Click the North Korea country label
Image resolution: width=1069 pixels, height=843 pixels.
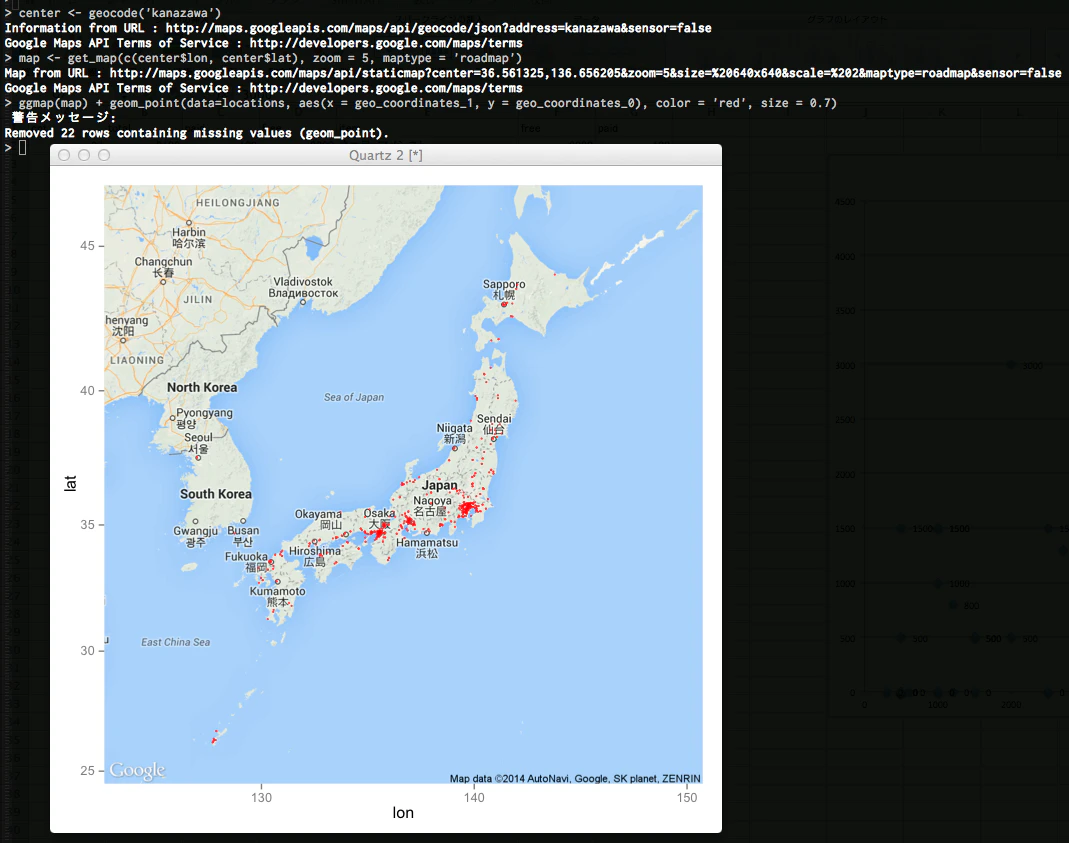point(202,387)
